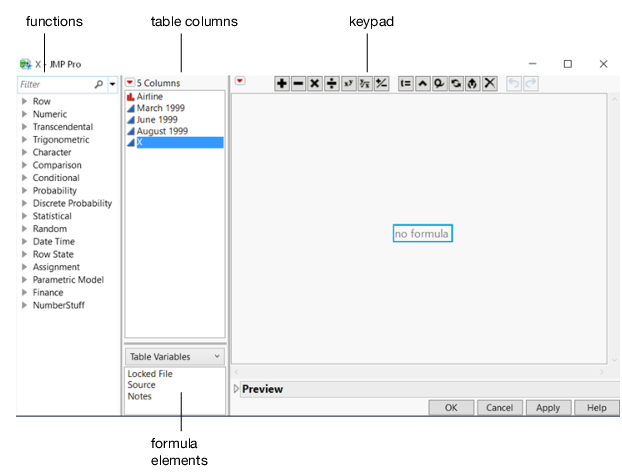The width and height of the screenshot is (622, 475).
Task: Expand the Character function group
Action: click(x=24, y=152)
